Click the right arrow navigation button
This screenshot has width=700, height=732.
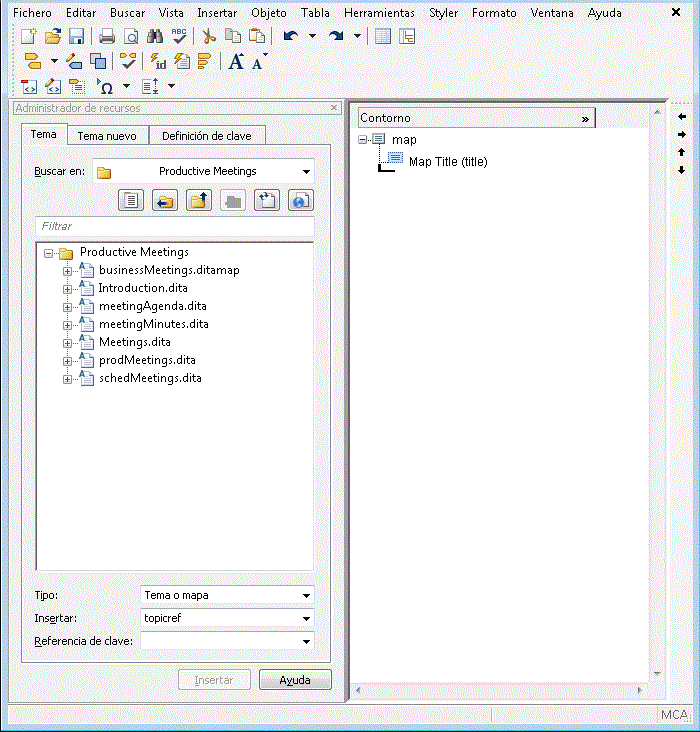682,134
